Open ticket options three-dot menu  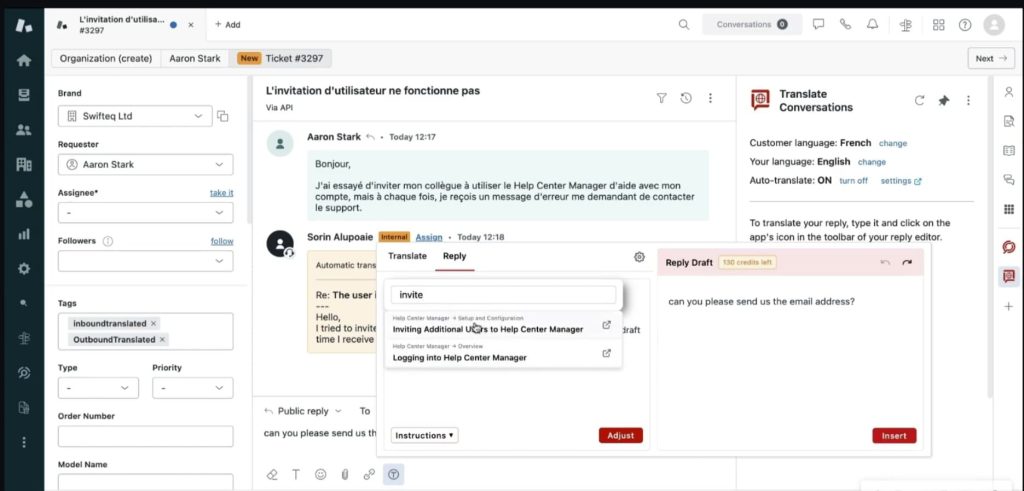tap(710, 98)
